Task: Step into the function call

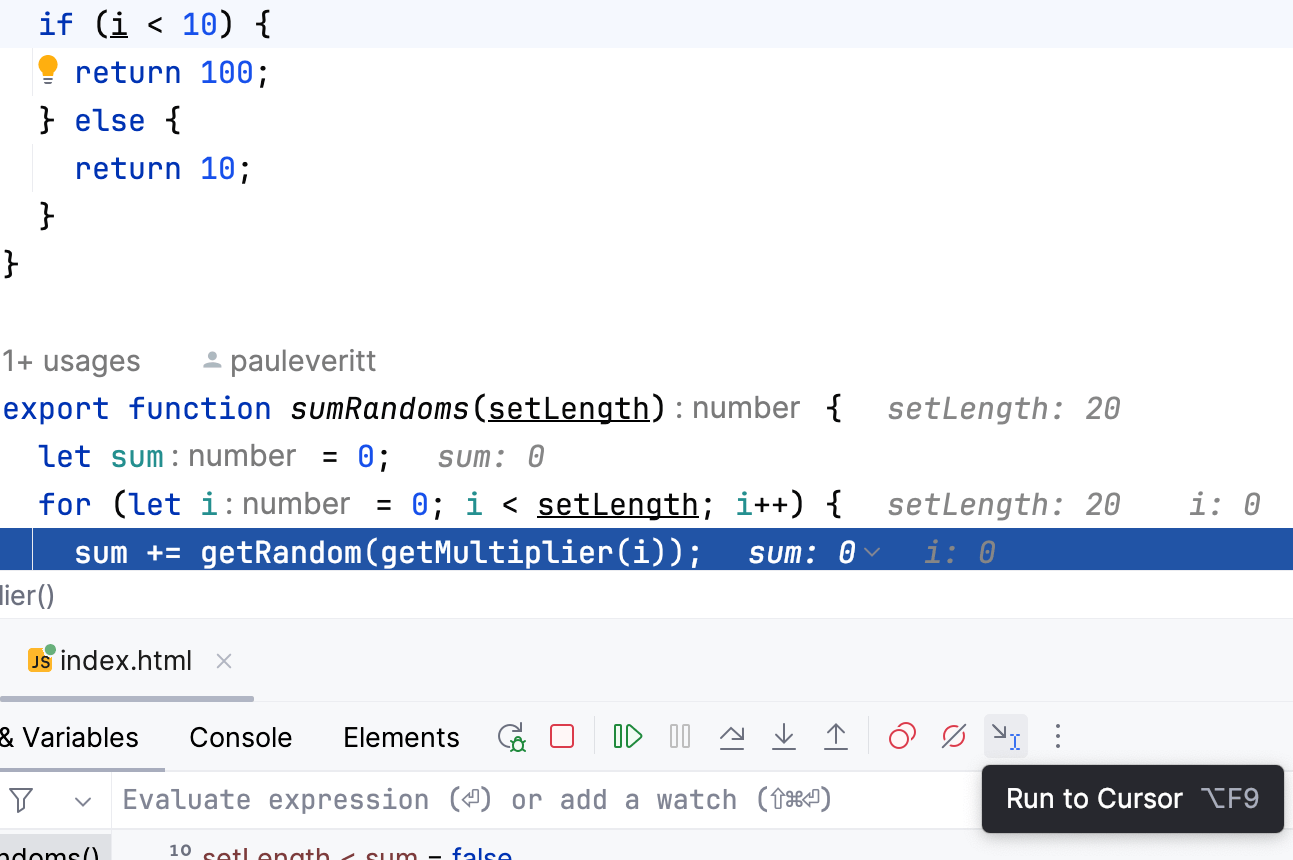Action: point(783,736)
